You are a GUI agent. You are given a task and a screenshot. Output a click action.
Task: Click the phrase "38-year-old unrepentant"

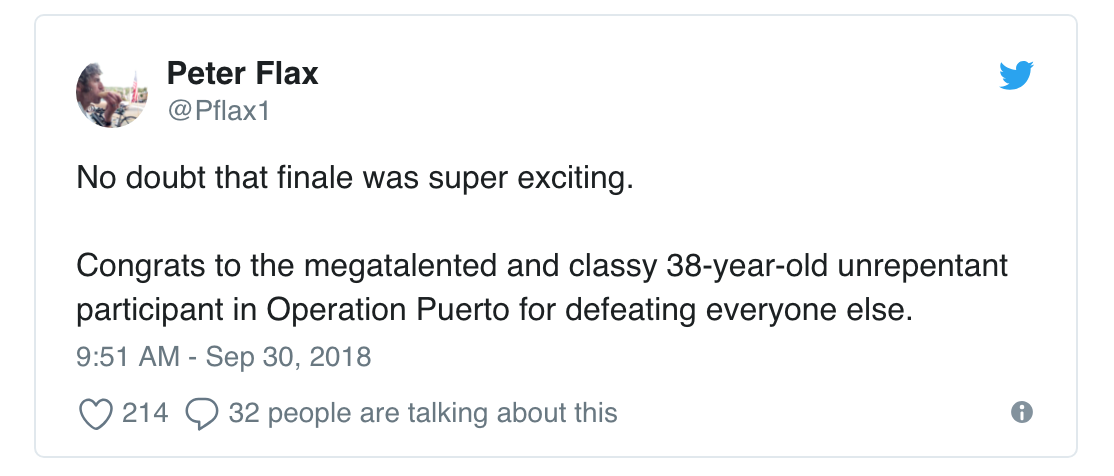coord(837,266)
